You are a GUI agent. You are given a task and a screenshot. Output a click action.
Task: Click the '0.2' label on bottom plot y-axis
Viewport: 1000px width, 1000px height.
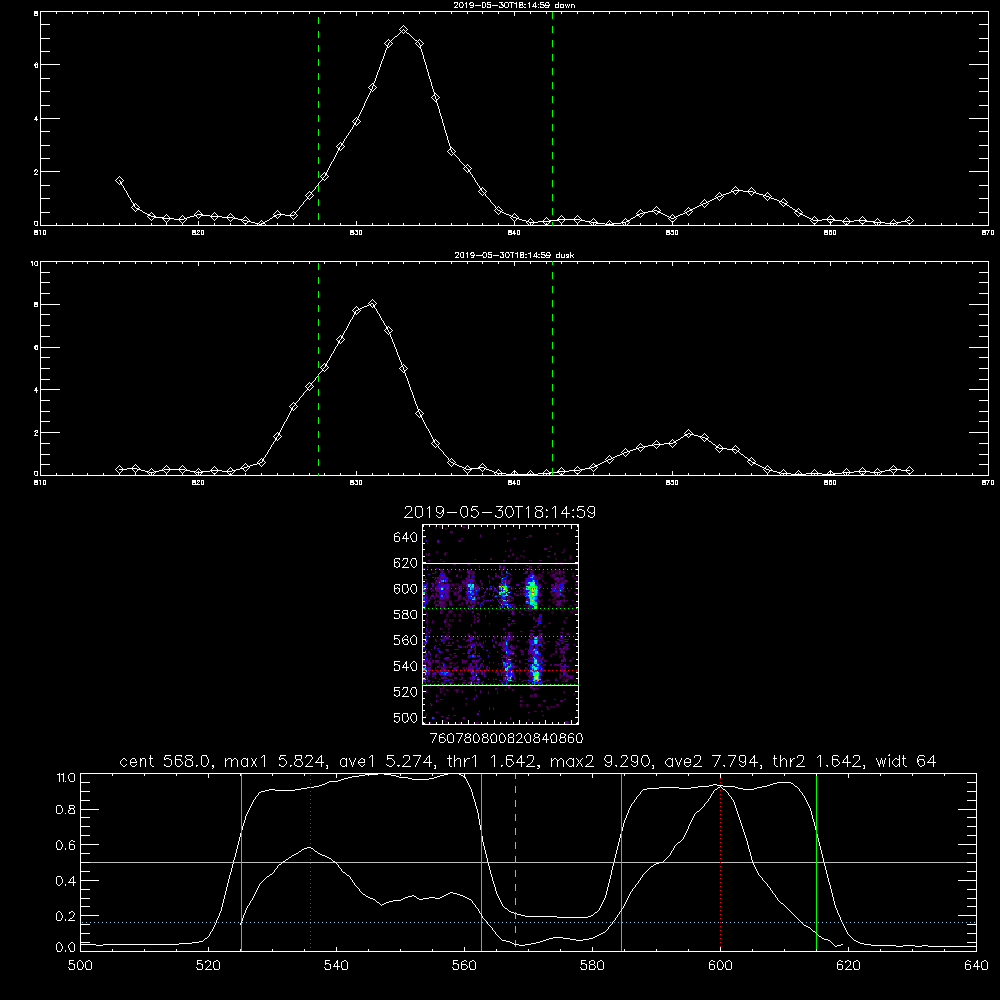click(66, 916)
